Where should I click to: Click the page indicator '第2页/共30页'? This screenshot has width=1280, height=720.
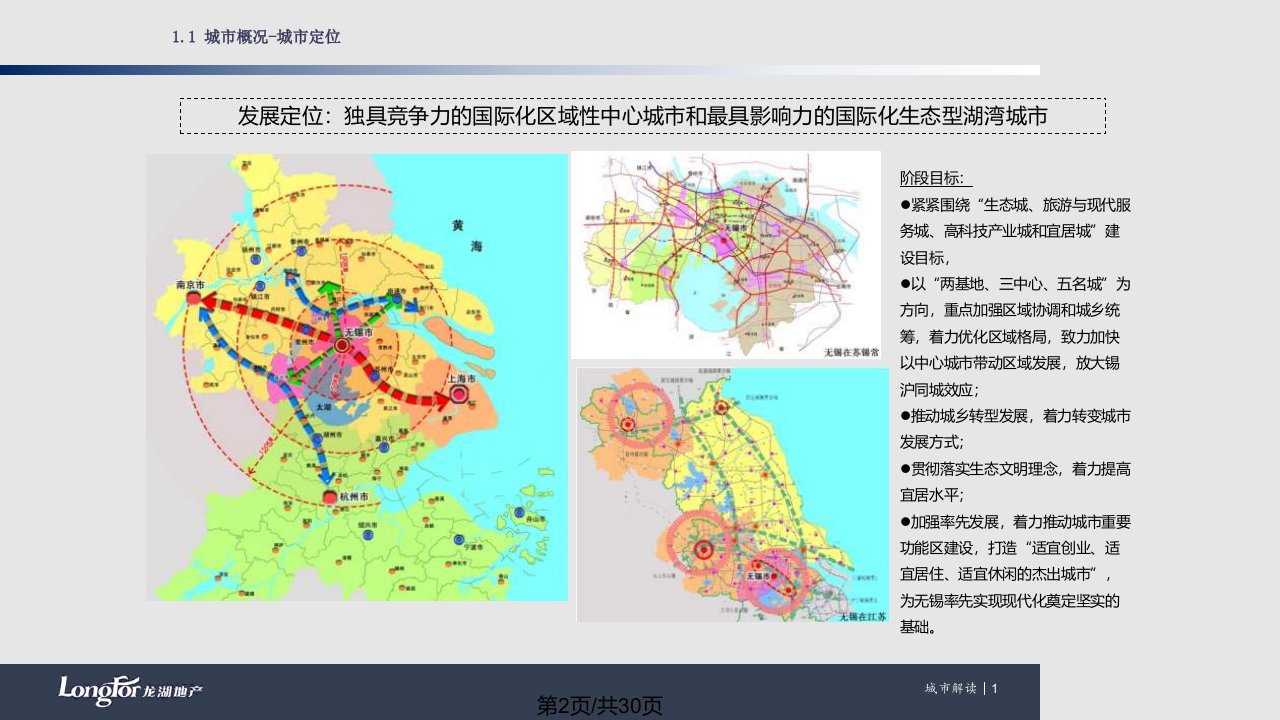(x=600, y=706)
